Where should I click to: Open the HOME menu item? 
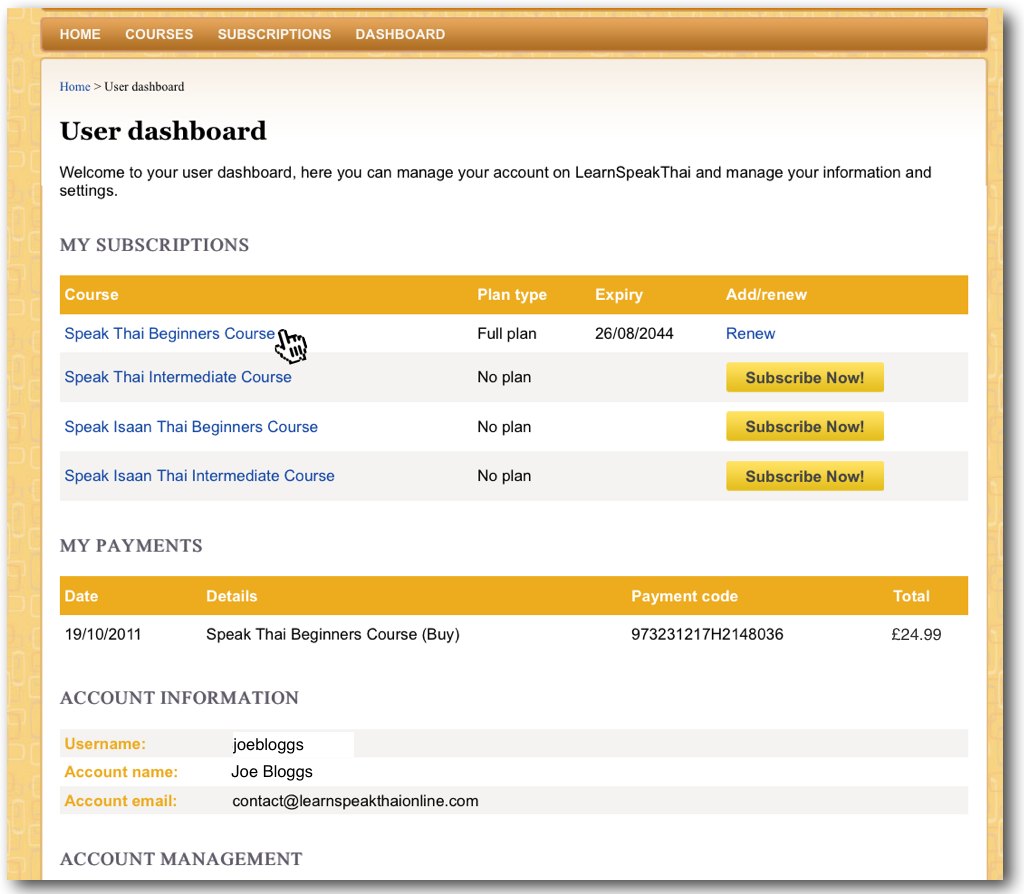click(80, 34)
